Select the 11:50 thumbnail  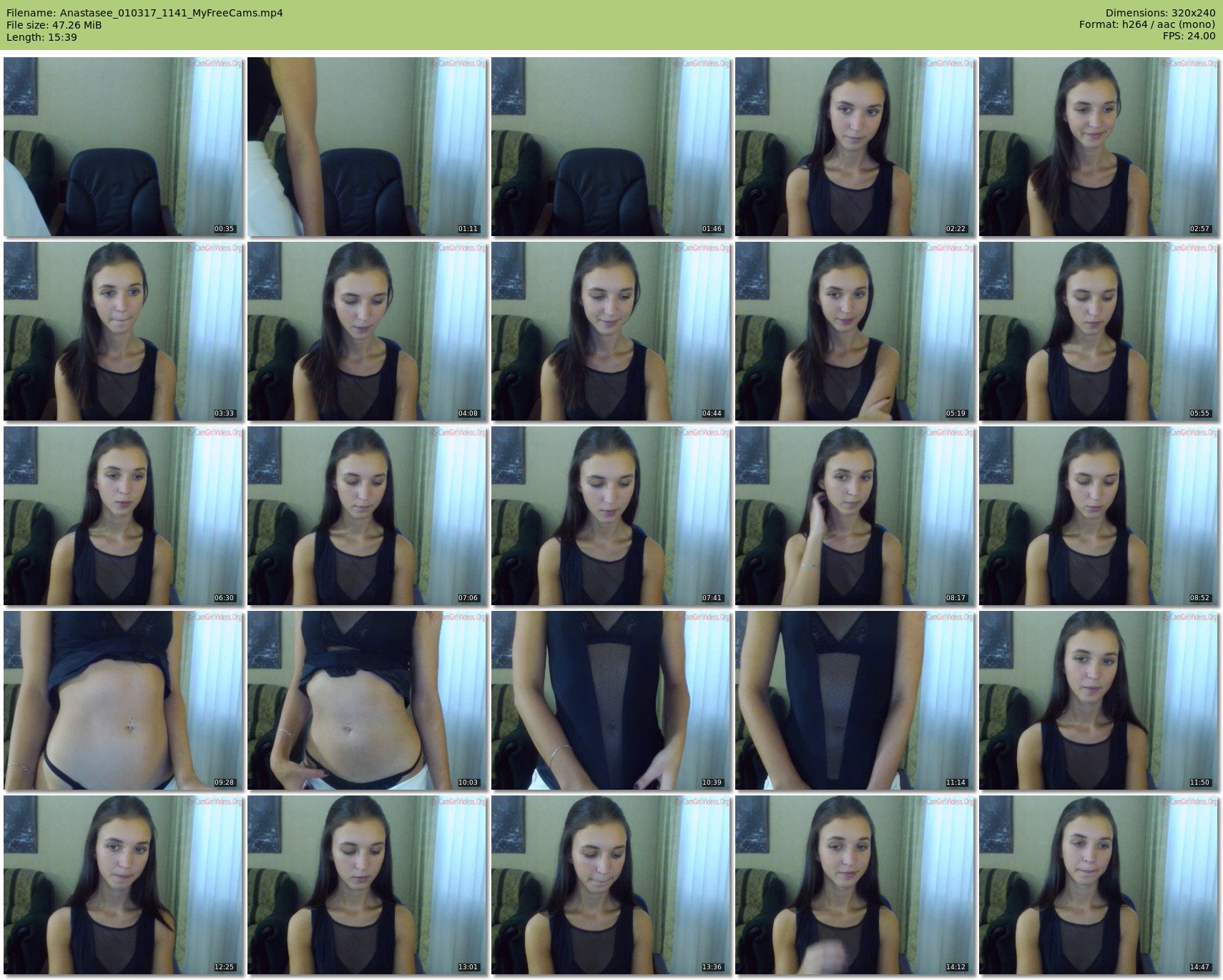[x=1099, y=700]
